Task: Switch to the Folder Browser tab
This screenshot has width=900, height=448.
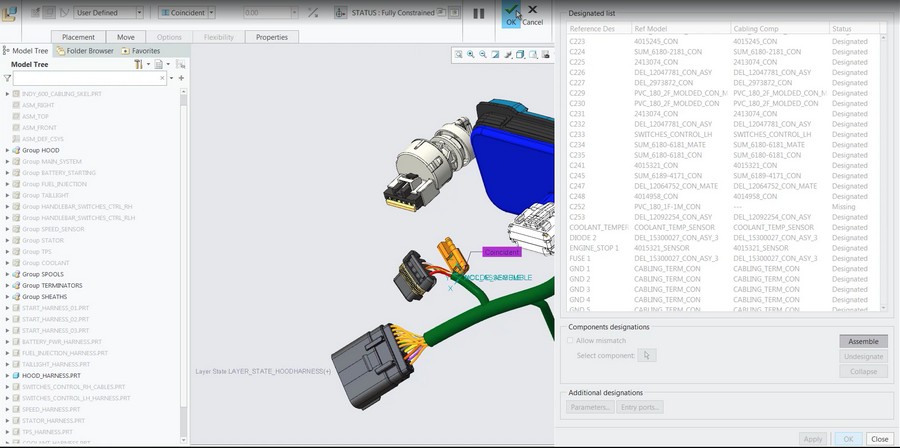Action: tap(85, 50)
